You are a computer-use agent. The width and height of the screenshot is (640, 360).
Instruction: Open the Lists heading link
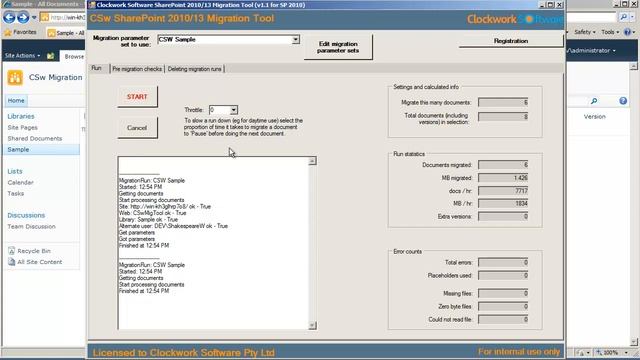(x=15, y=171)
